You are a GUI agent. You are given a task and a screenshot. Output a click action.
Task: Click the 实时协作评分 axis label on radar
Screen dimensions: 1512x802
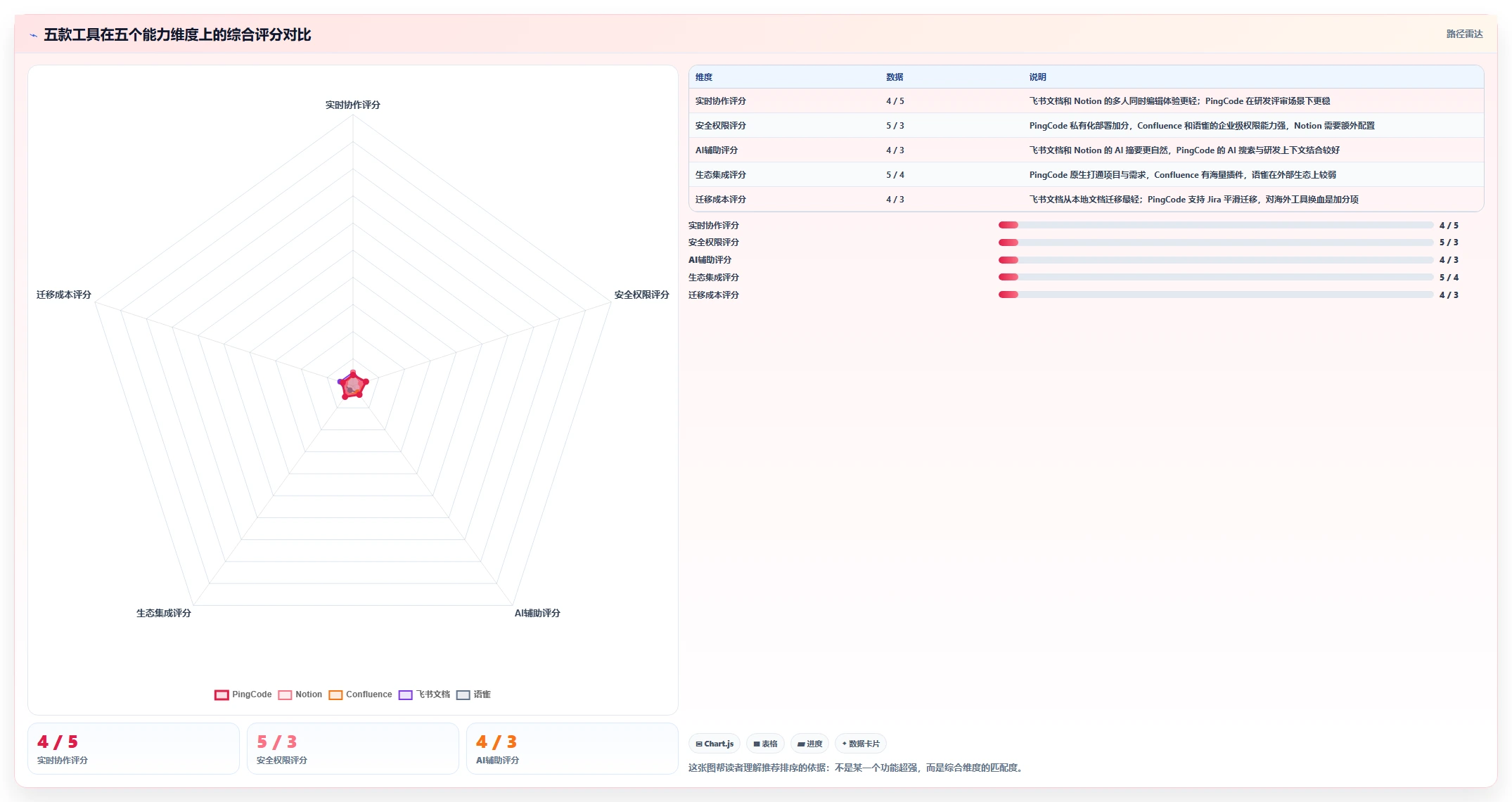[x=352, y=105]
